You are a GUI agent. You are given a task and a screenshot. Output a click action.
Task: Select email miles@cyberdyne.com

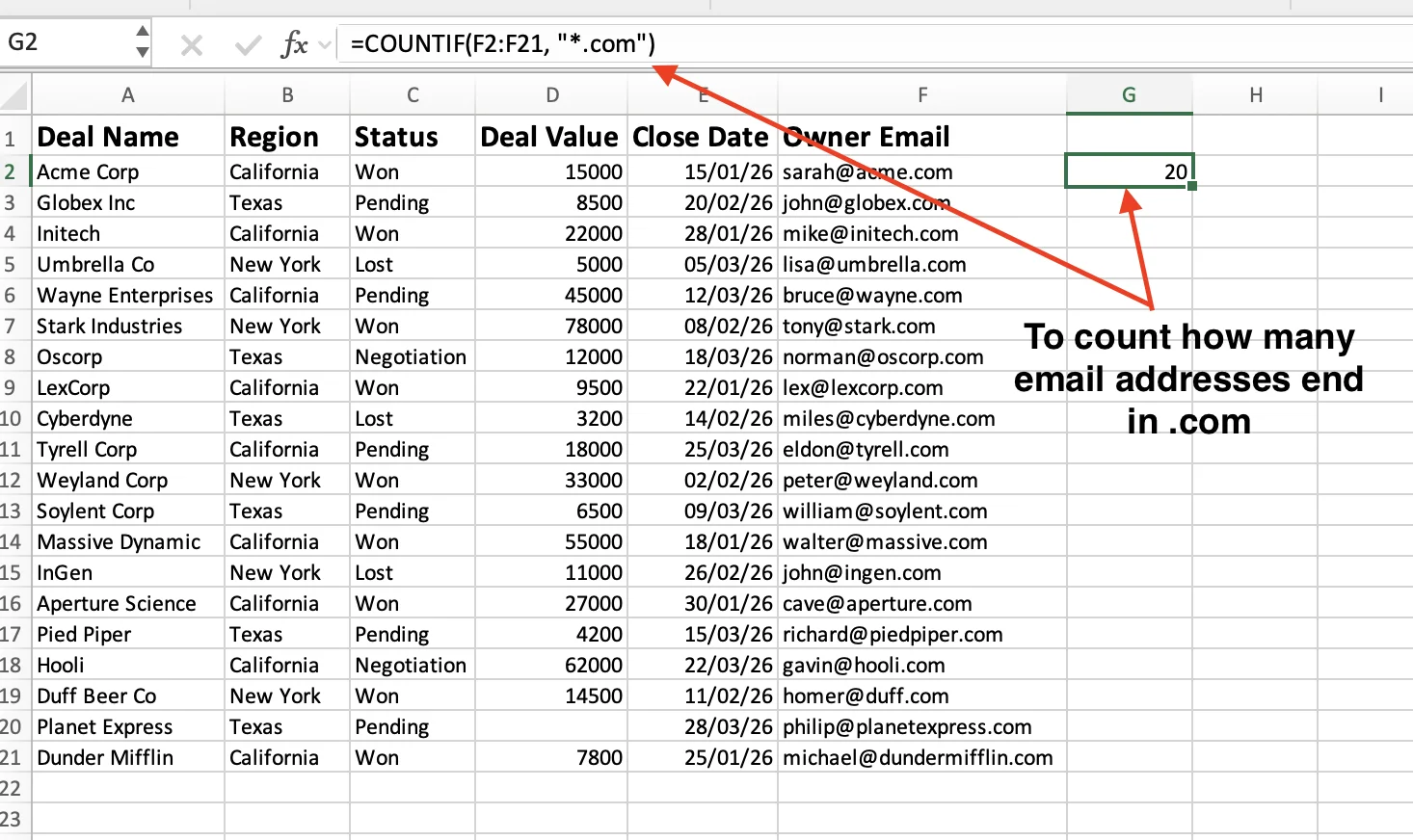pos(922,418)
